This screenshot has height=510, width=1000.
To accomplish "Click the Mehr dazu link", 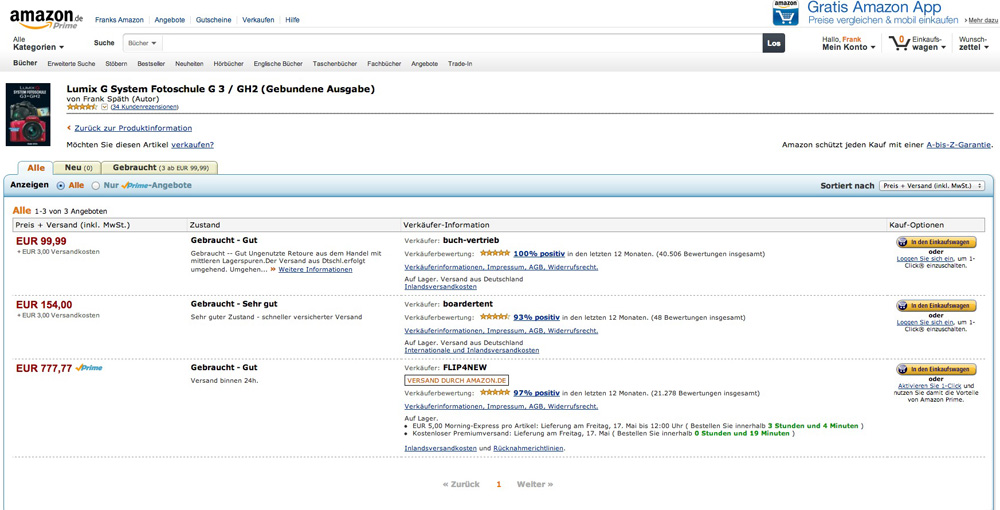I will pos(984,21).
